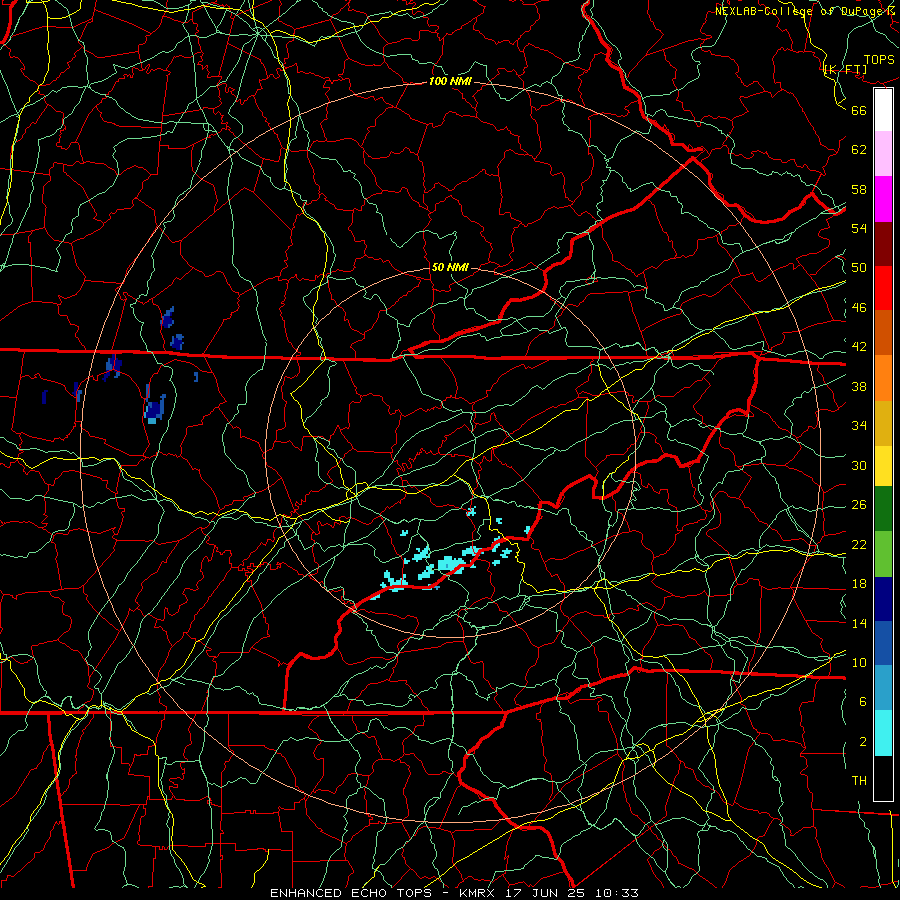Click the cyan legend swatch near 2
The width and height of the screenshot is (900, 900).
point(883,733)
